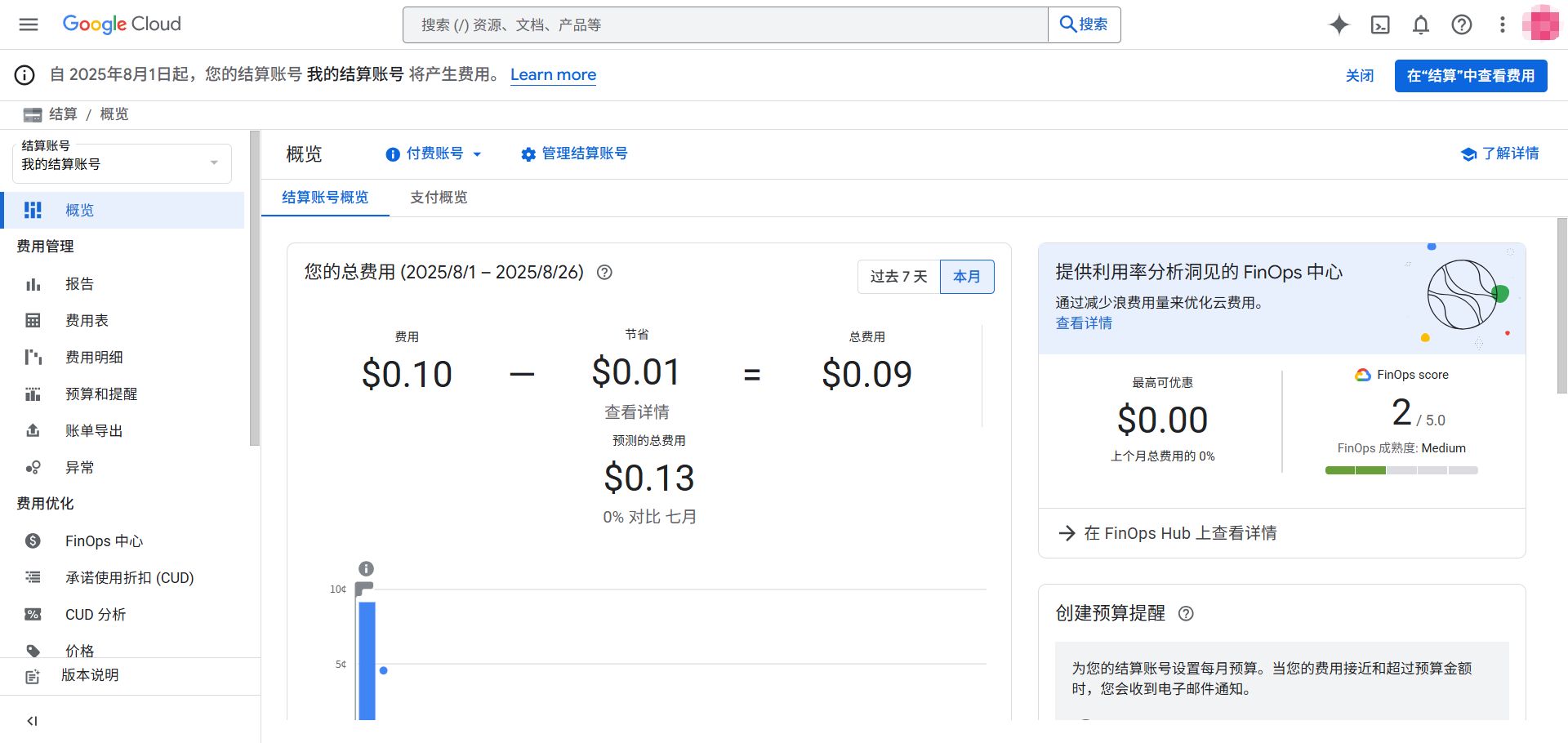Click the budgets and alerts icon
The width and height of the screenshot is (1568, 743).
33,394
